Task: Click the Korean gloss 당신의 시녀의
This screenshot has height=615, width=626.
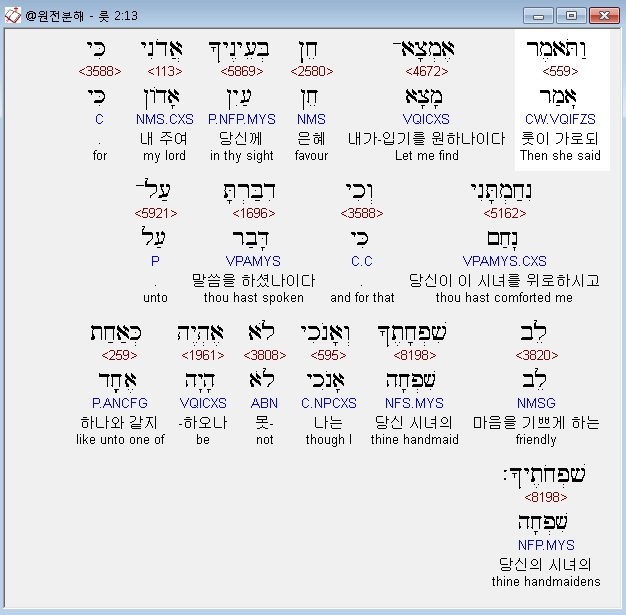Action: [545, 565]
